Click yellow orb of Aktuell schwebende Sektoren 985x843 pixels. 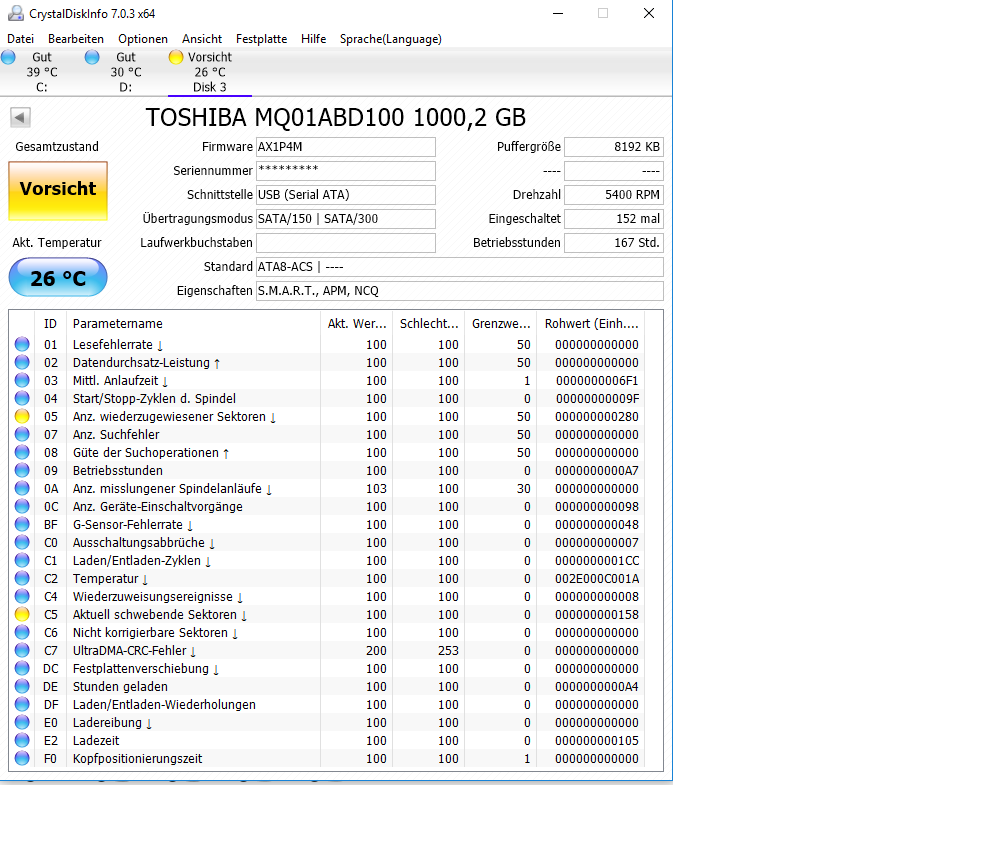[22, 614]
